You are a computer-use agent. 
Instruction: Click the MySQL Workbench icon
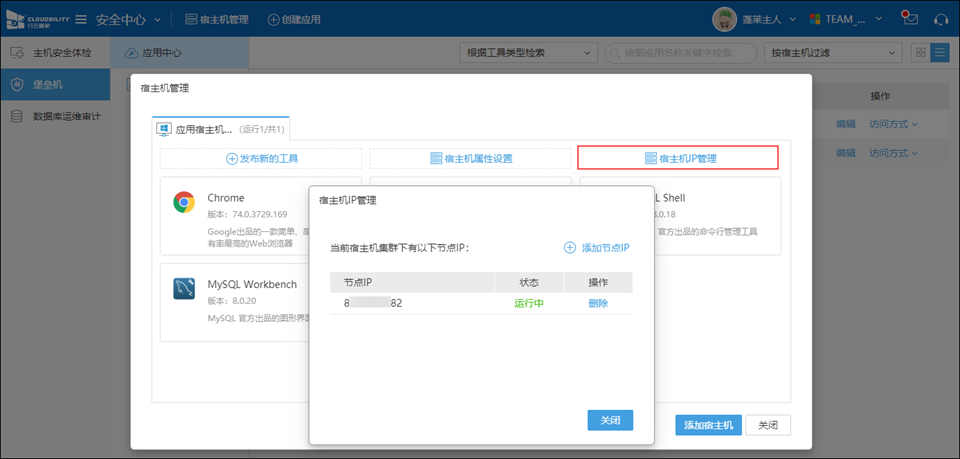coord(184,289)
